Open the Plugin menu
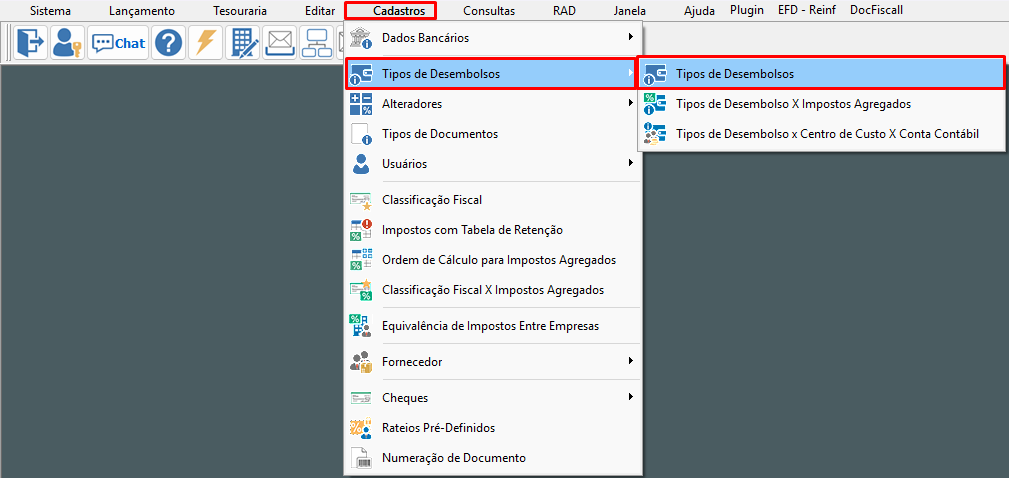This screenshot has width=1009, height=478. click(x=747, y=10)
